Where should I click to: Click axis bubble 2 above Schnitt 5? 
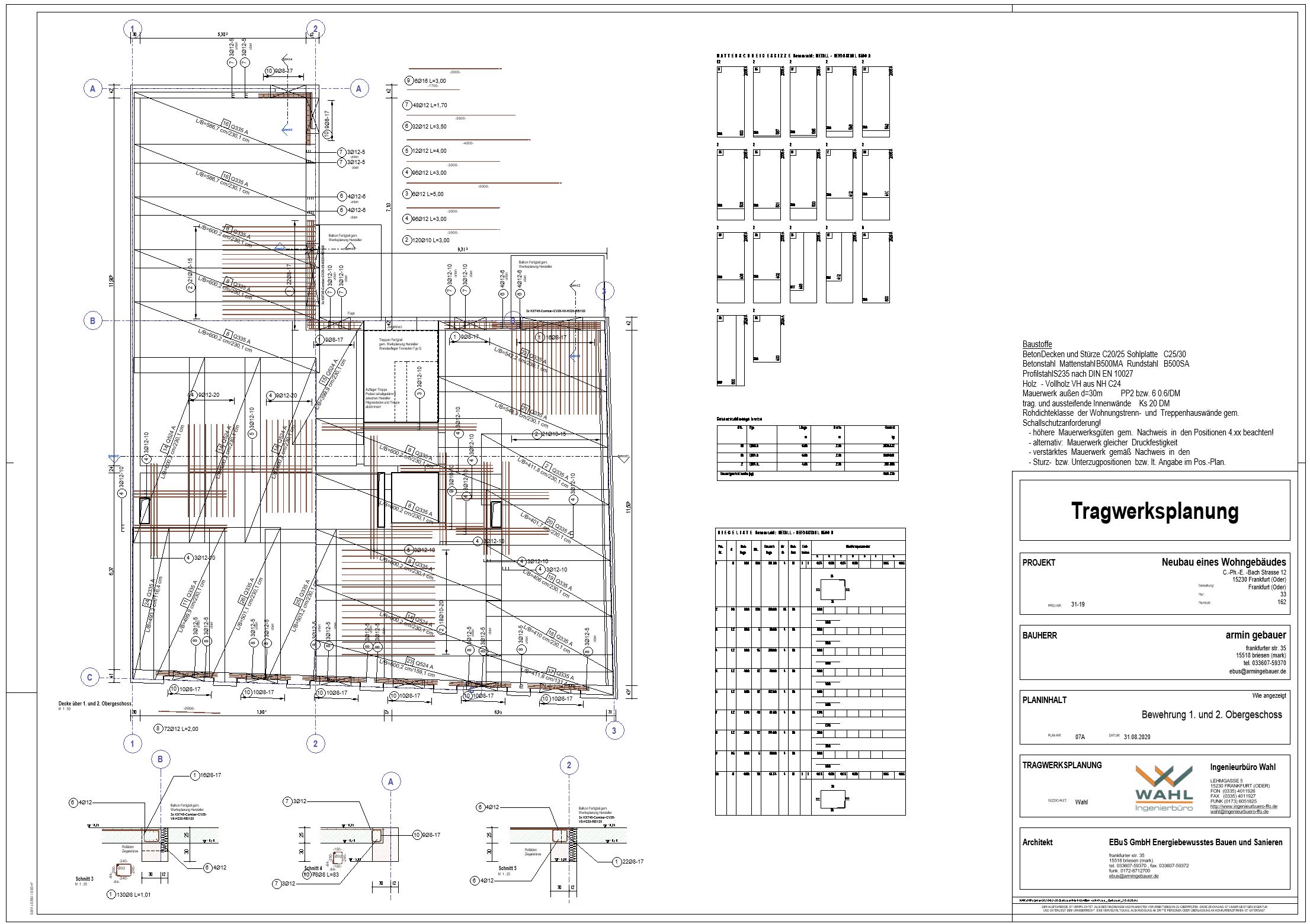pos(569,765)
